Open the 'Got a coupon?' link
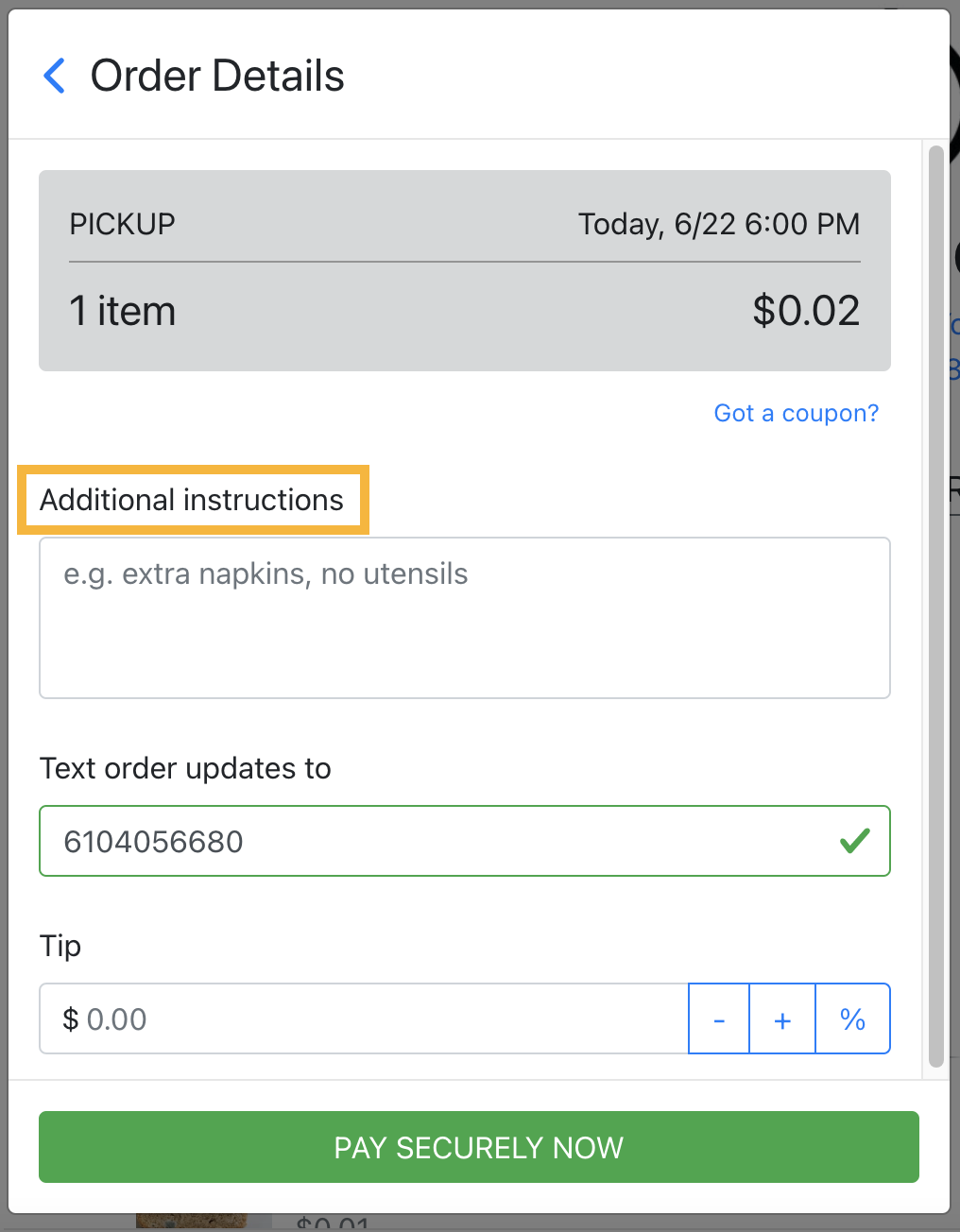 tap(796, 413)
